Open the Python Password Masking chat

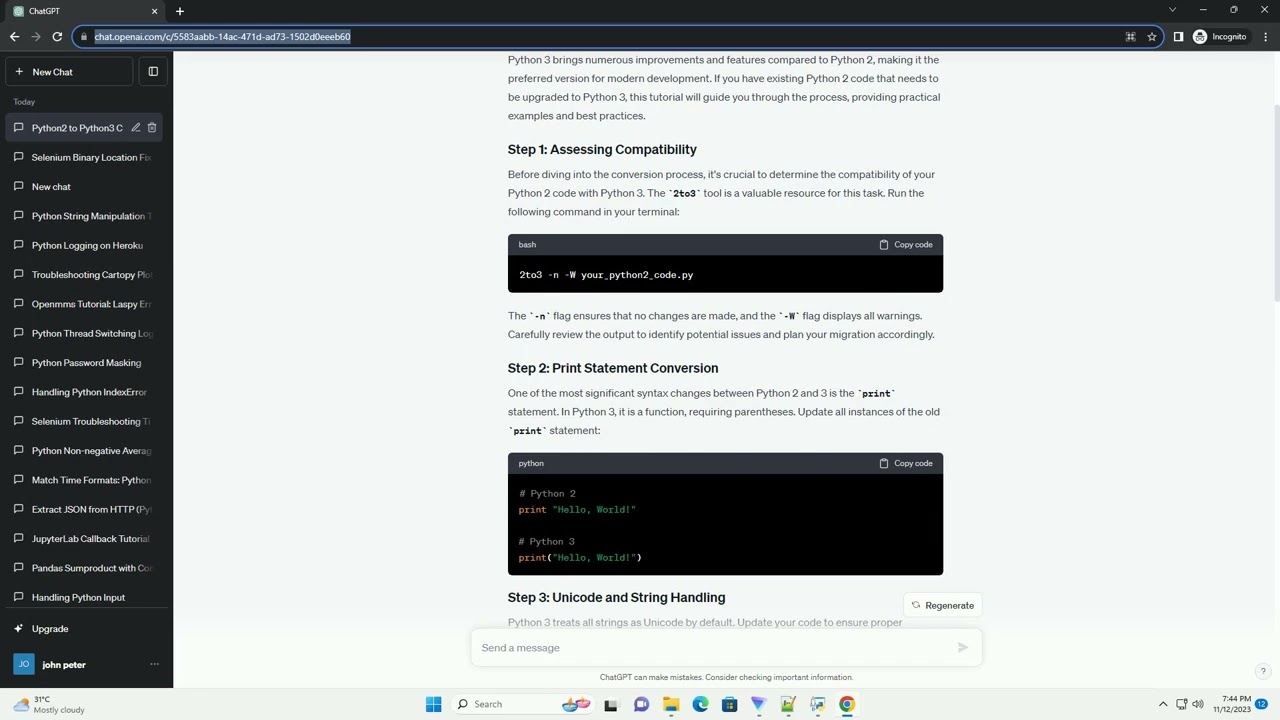point(86,363)
